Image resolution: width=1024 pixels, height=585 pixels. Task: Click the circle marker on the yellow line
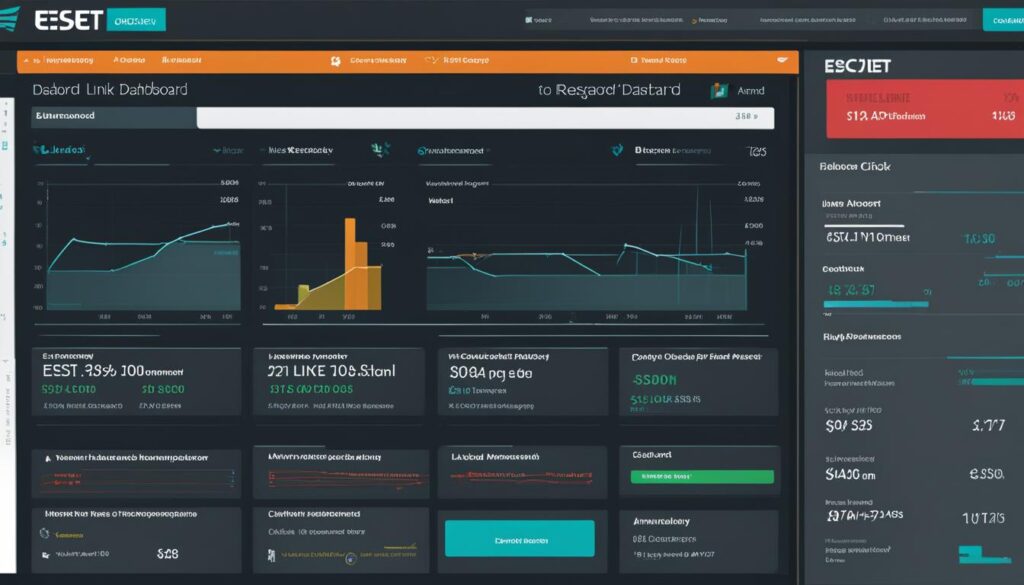pos(351,558)
